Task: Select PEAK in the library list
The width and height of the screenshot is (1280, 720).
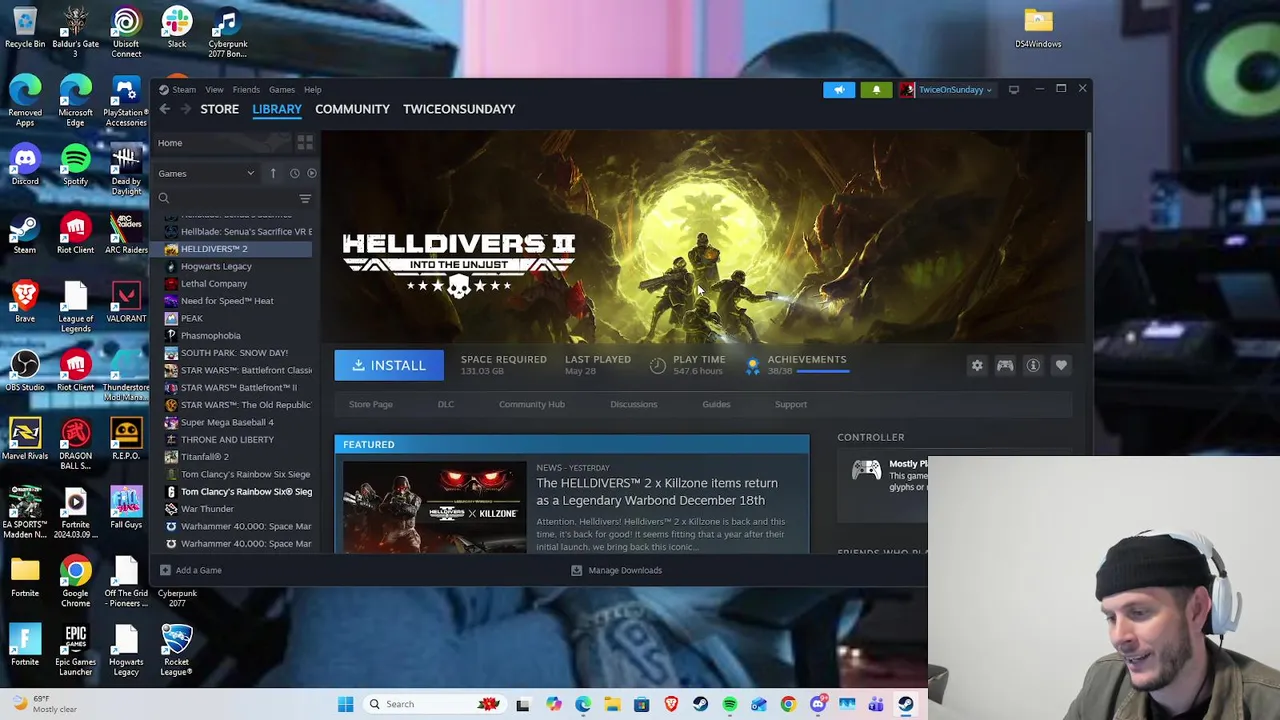Action: click(191, 318)
